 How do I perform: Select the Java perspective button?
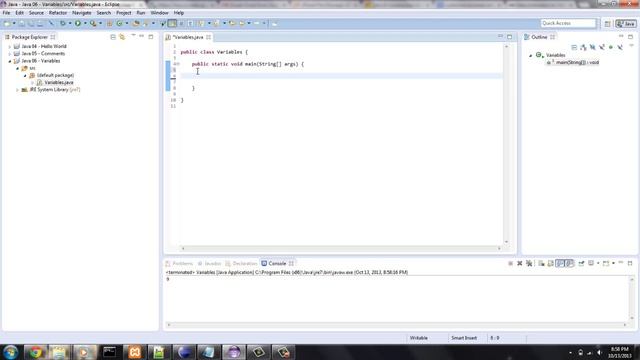(626, 24)
